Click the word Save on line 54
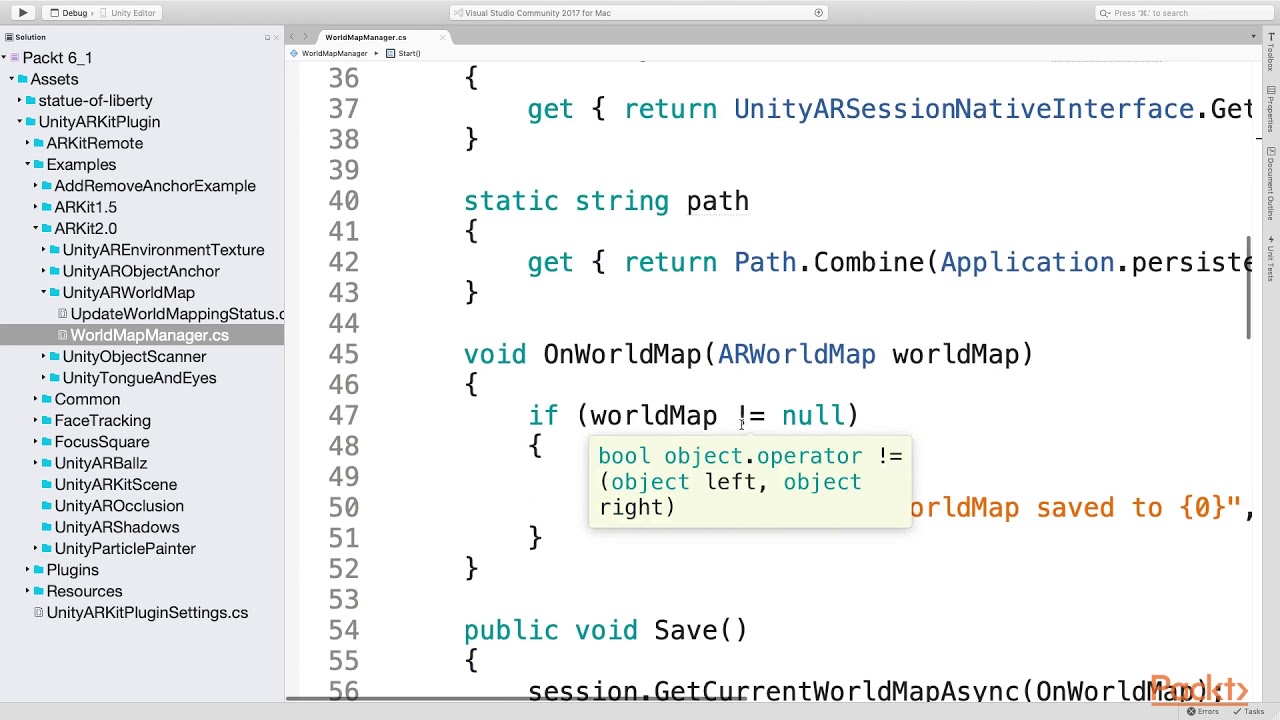 point(685,630)
